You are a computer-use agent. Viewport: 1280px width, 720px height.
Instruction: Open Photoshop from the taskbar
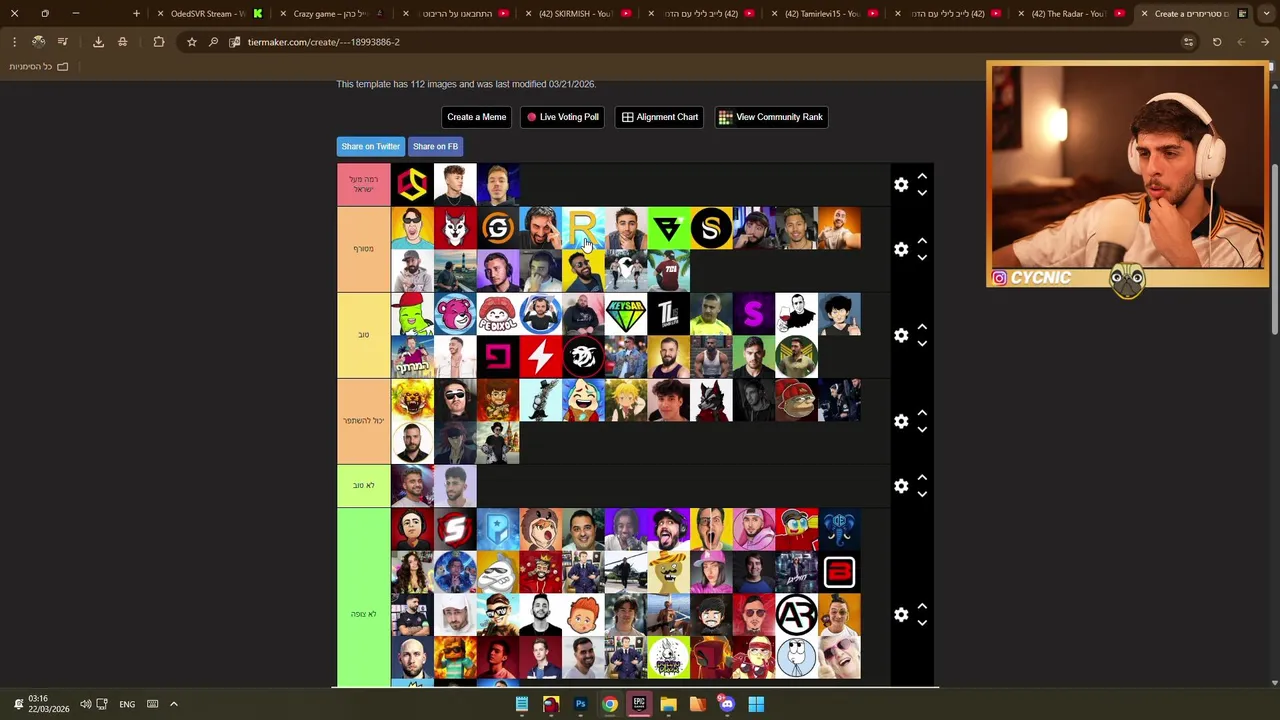[580, 704]
